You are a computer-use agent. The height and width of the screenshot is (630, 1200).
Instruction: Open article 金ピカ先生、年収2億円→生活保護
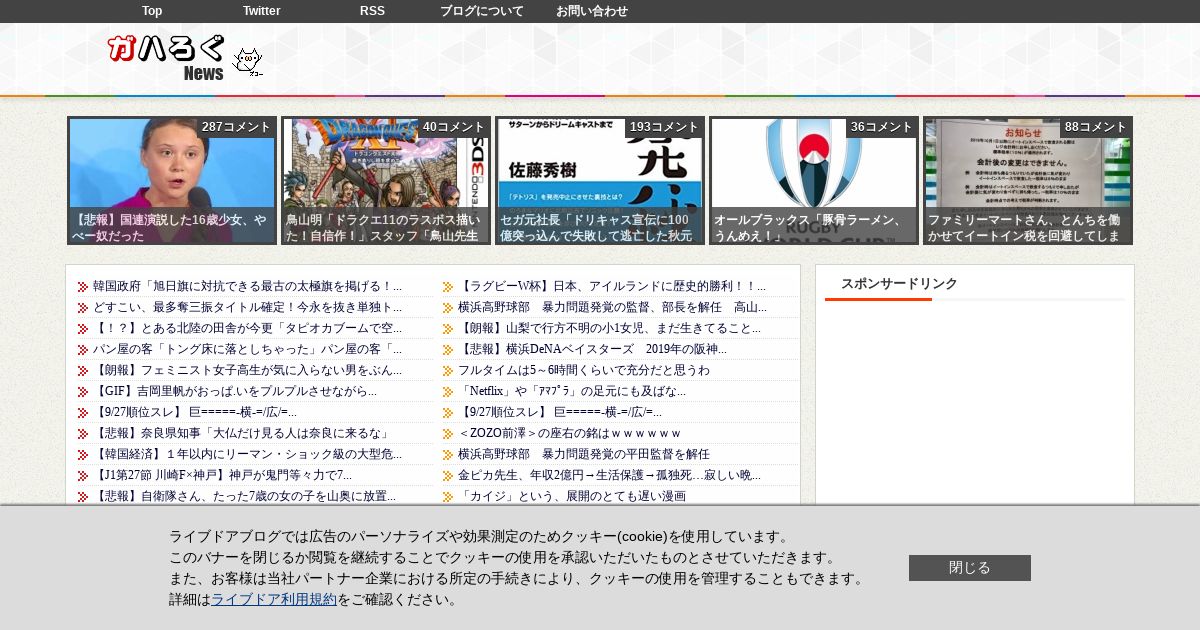coord(609,475)
